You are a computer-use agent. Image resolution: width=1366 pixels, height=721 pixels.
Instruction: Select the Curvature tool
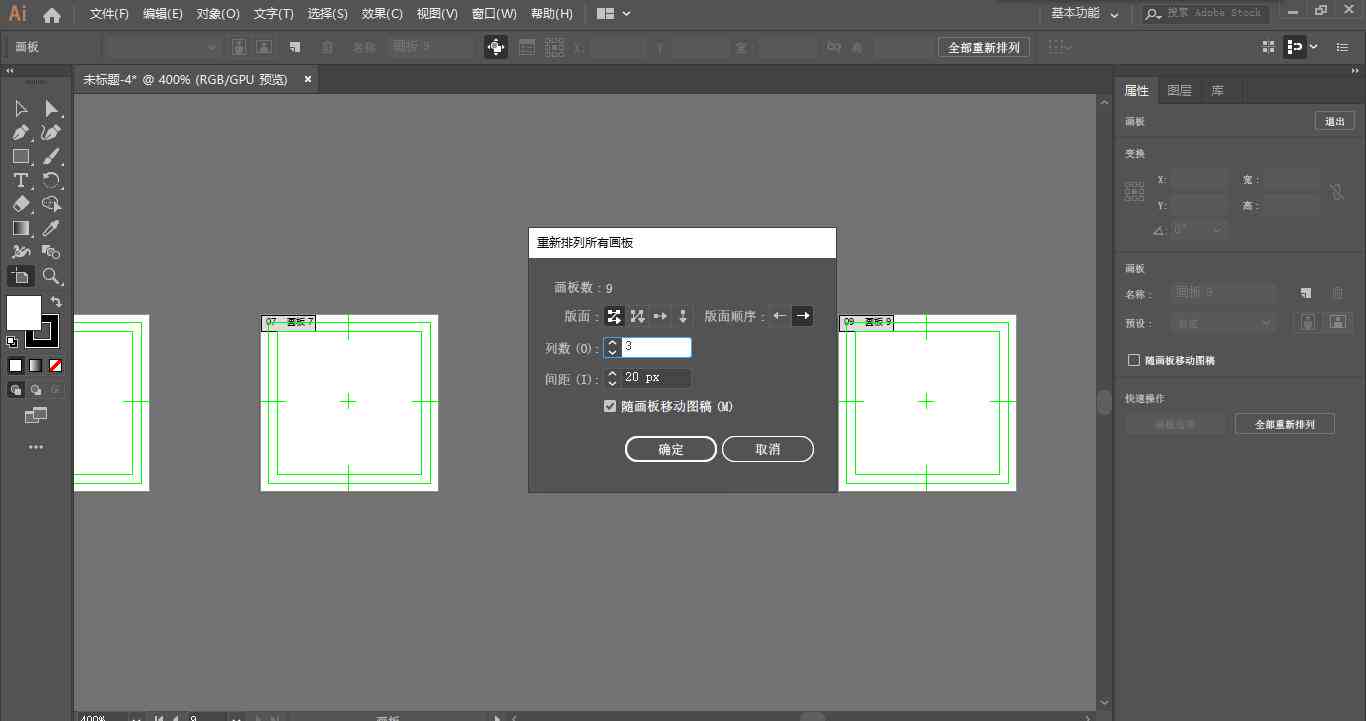click(x=51, y=132)
